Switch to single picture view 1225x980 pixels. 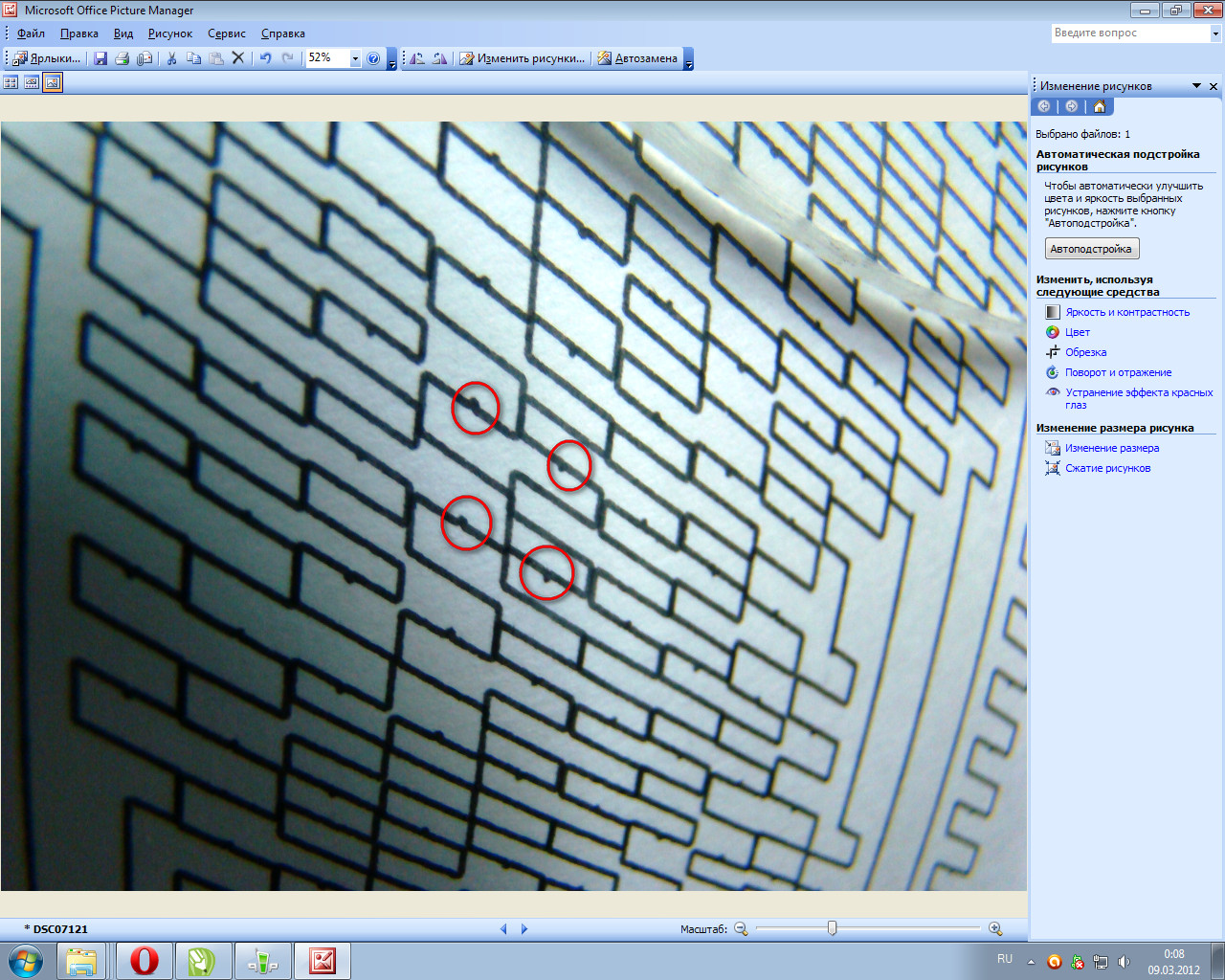click(x=53, y=82)
